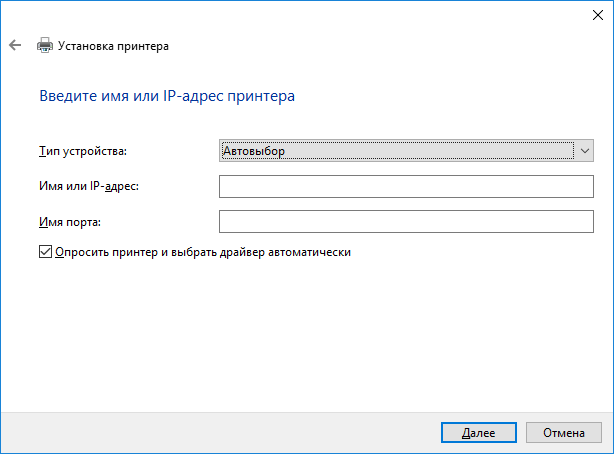Viewport: 614px width, 454px height.
Task: Proceed with the Далее button
Action: click(479, 433)
